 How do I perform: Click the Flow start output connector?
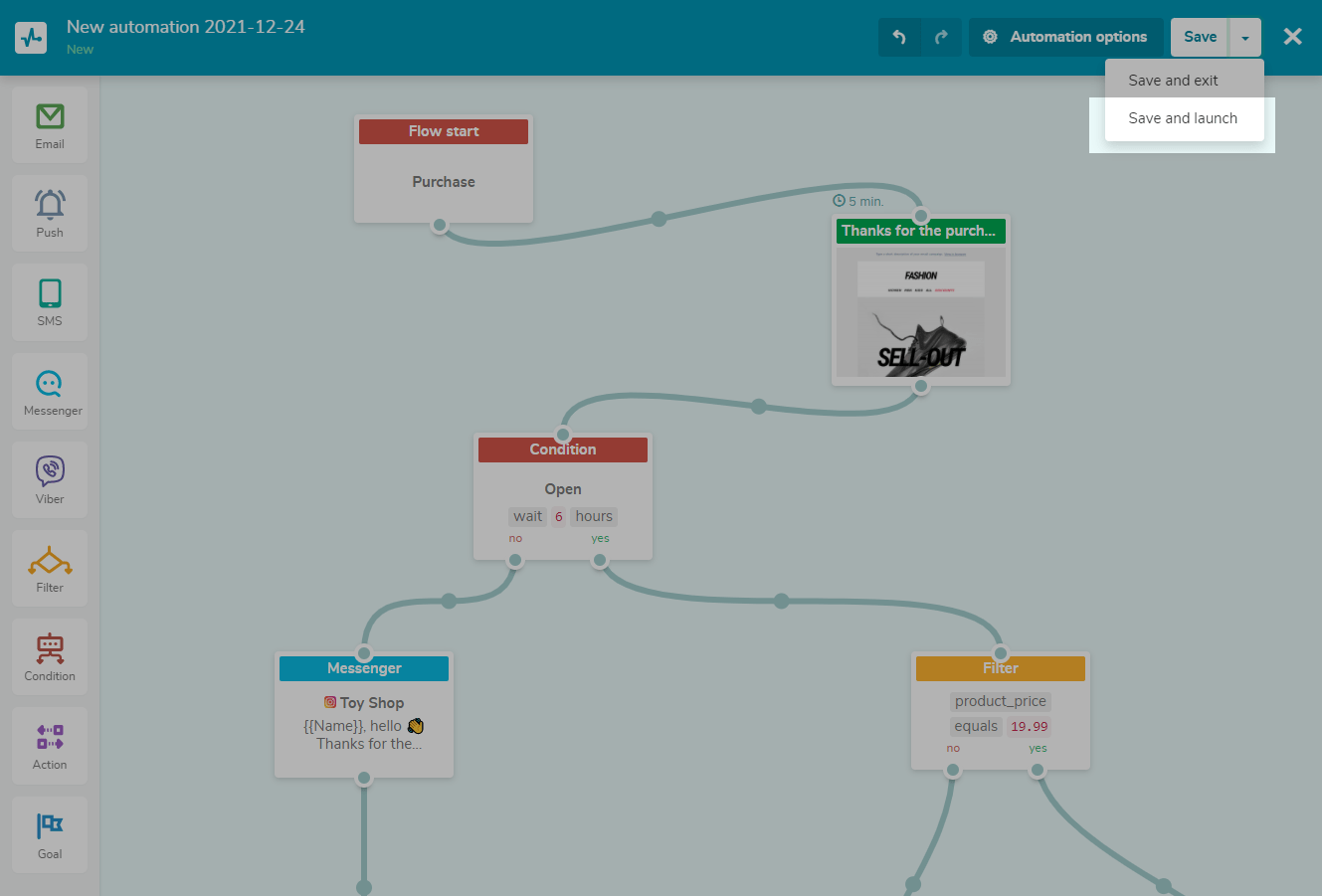click(x=440, y=225)
